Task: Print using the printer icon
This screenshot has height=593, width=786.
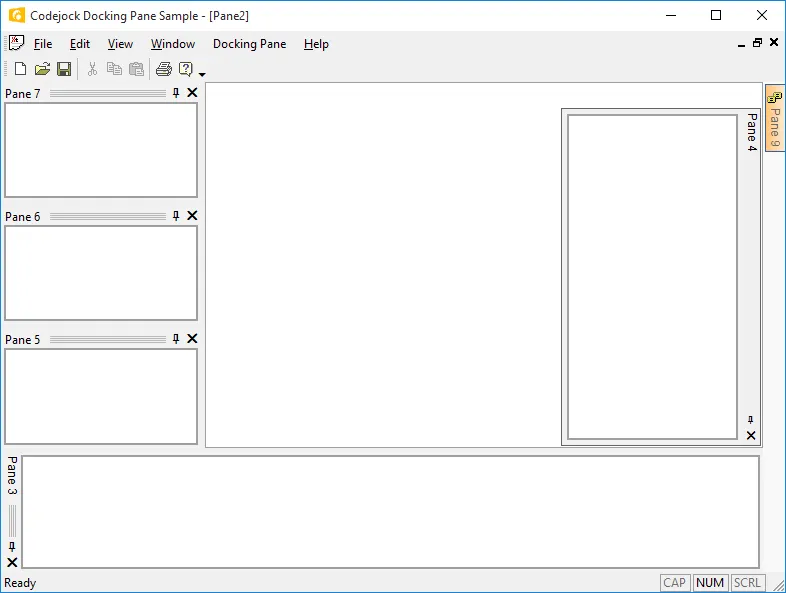Action: tap(164, 69)
